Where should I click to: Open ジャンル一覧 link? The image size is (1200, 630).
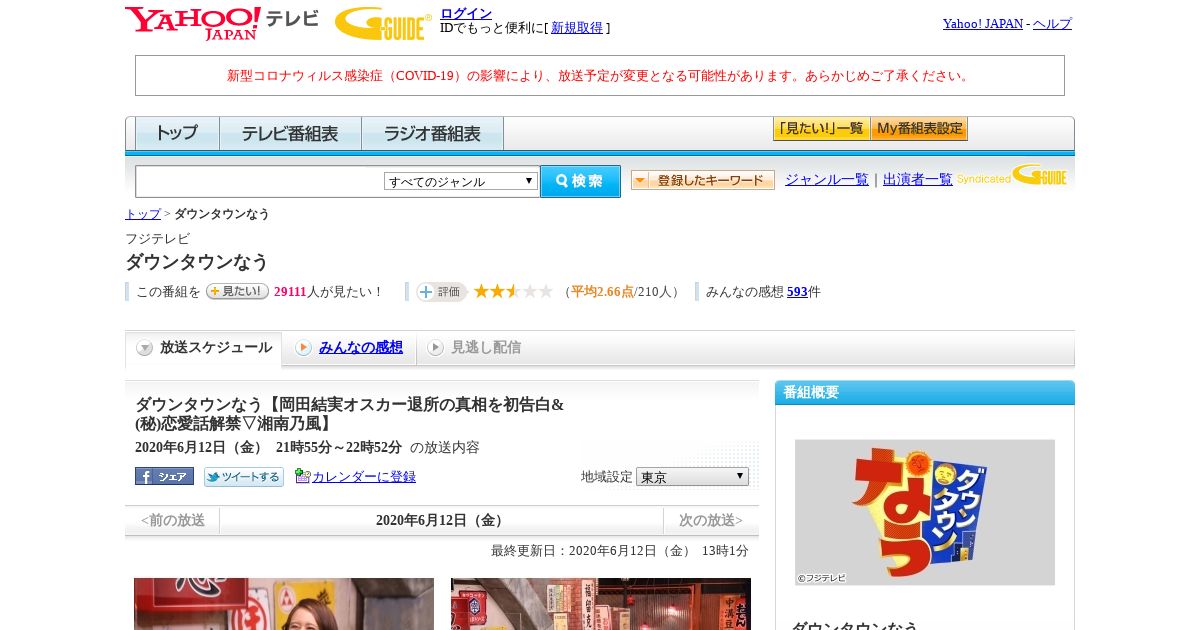[x=827, y=180]
